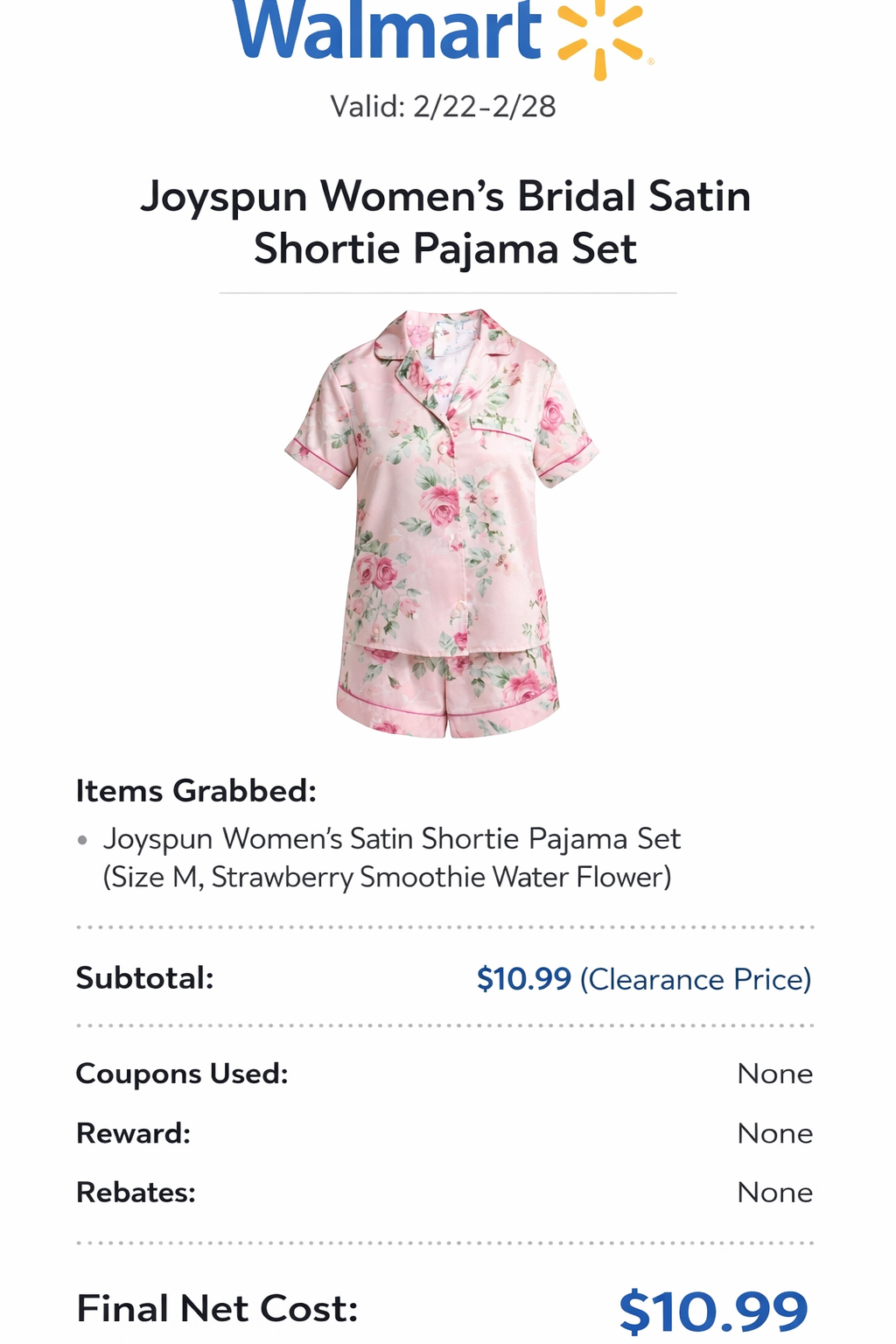Click the None value beside Coupons Used

click(x=775, y=1074)
